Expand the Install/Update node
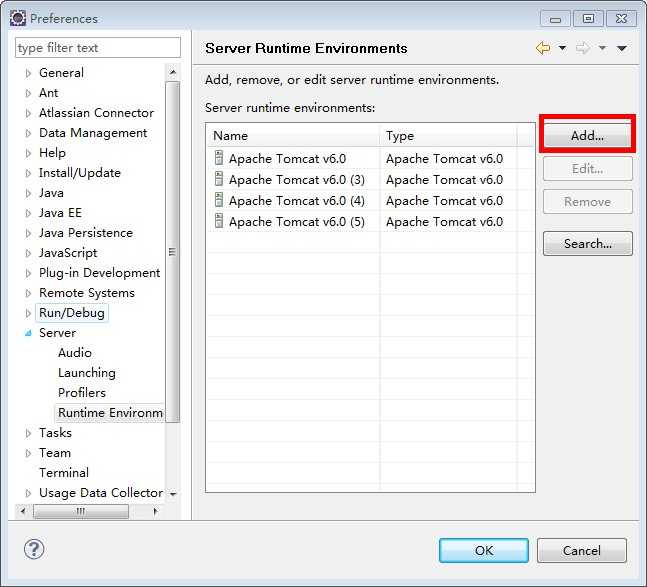Screen dimensions: 647x587 (28, 173)
